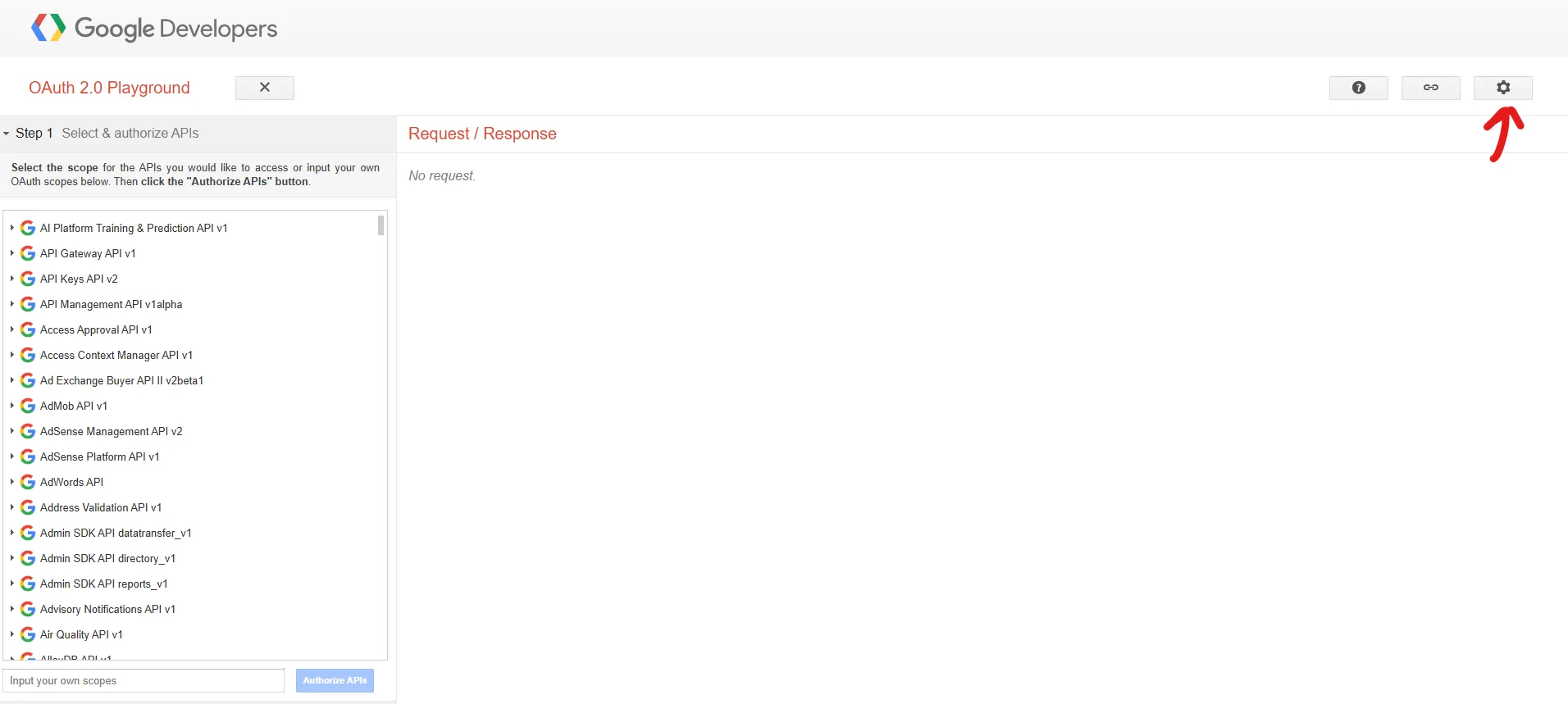Click the API list scrollbar thumb

click(x=381, y=225)
